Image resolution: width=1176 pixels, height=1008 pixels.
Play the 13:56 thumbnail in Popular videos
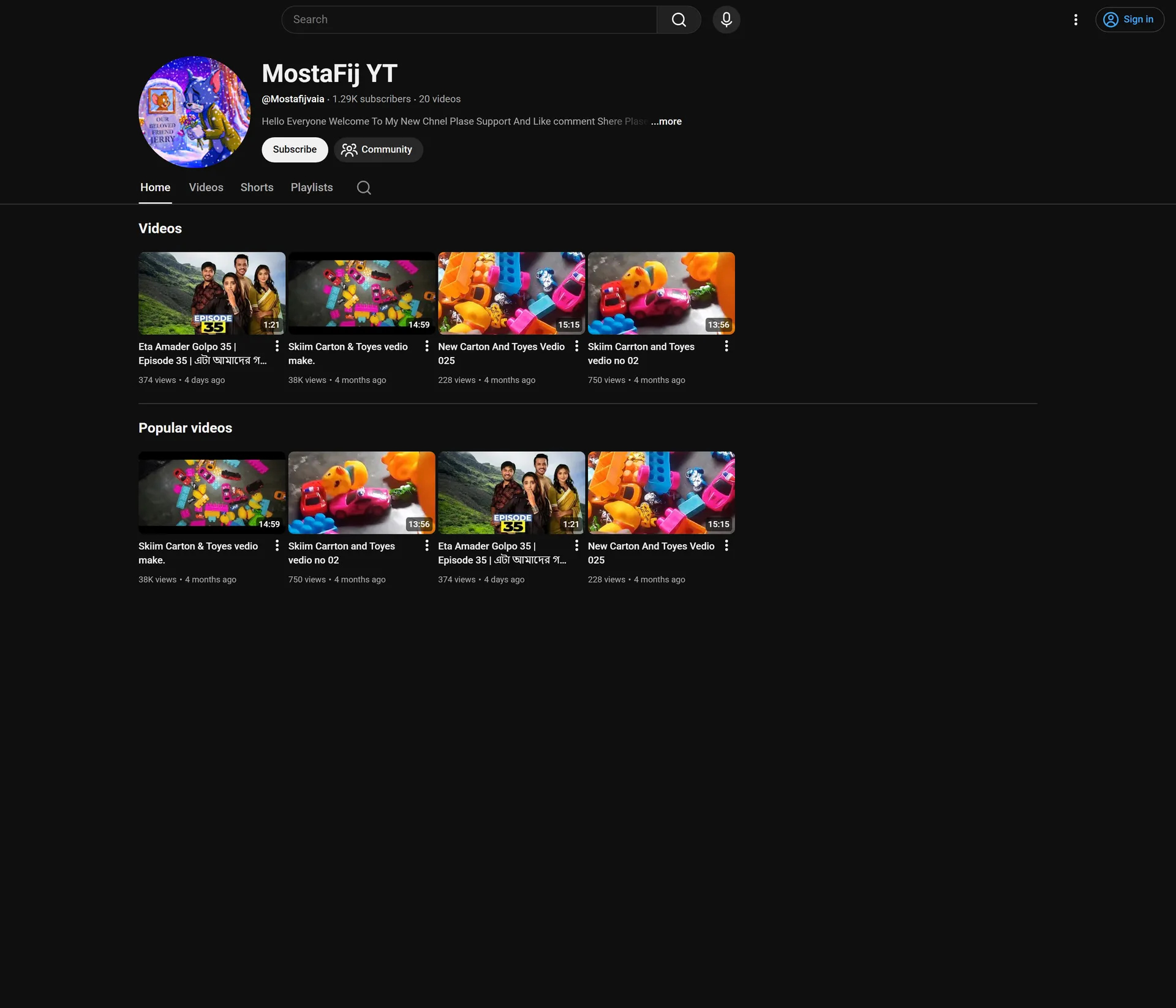[362, 493]
